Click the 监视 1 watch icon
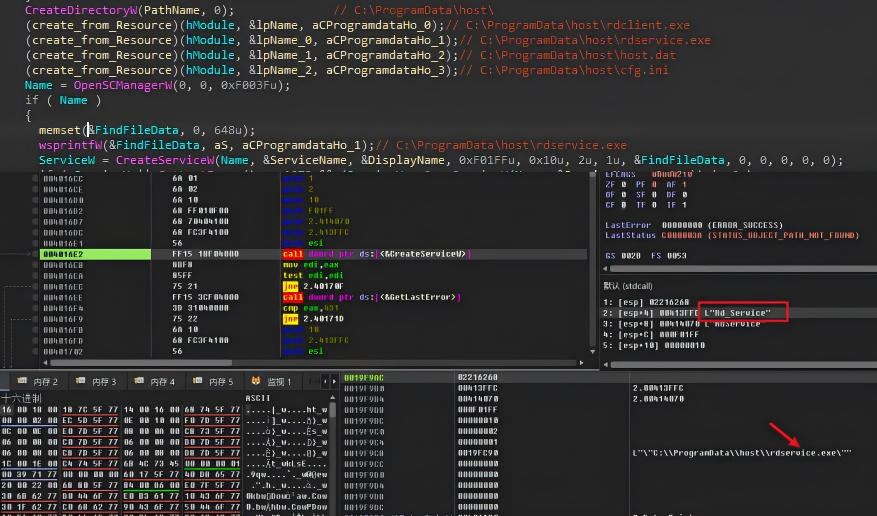The image size is (877, 516). coord(256,381)
